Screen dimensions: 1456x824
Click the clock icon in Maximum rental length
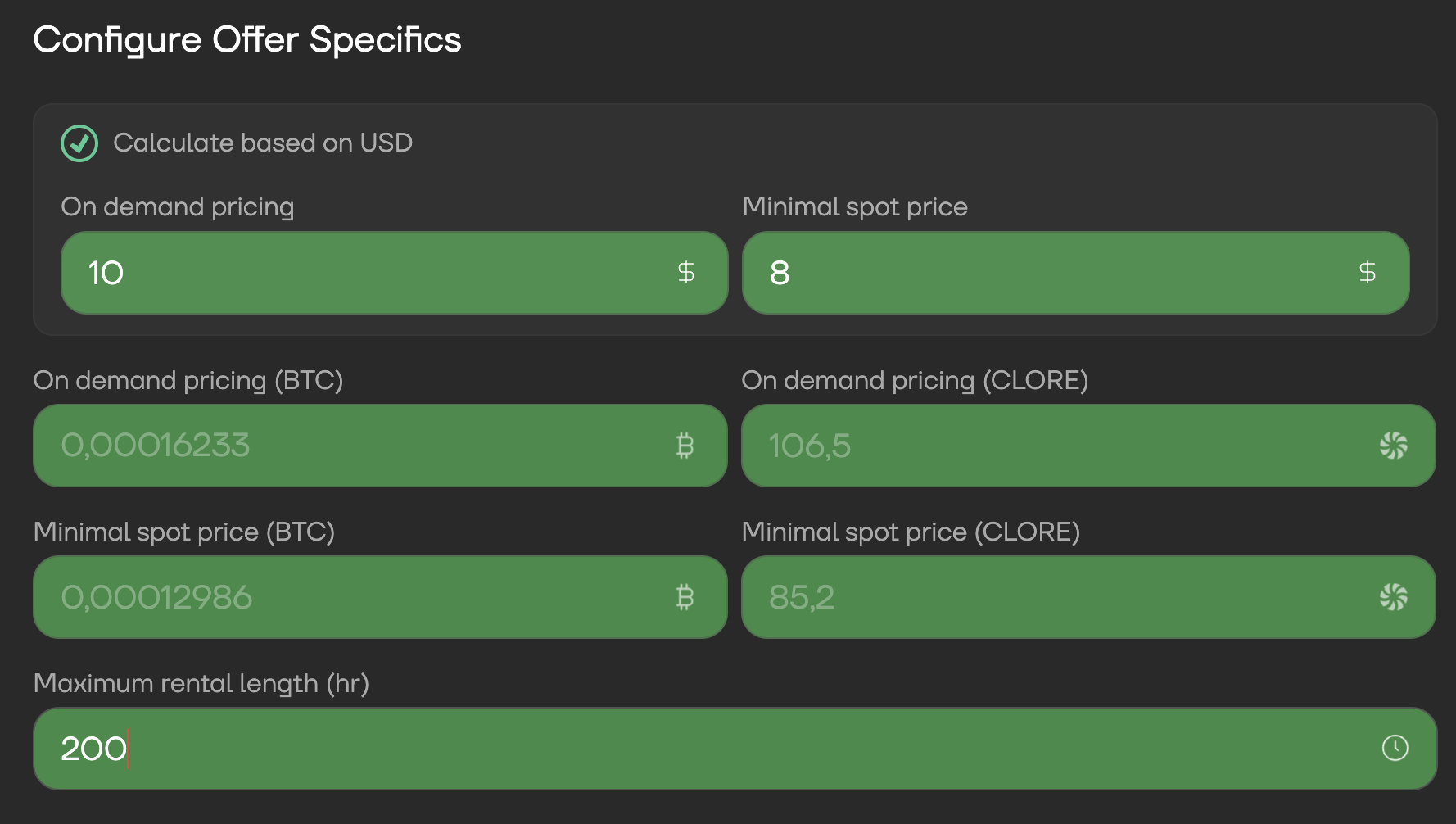coord(1395,748)
